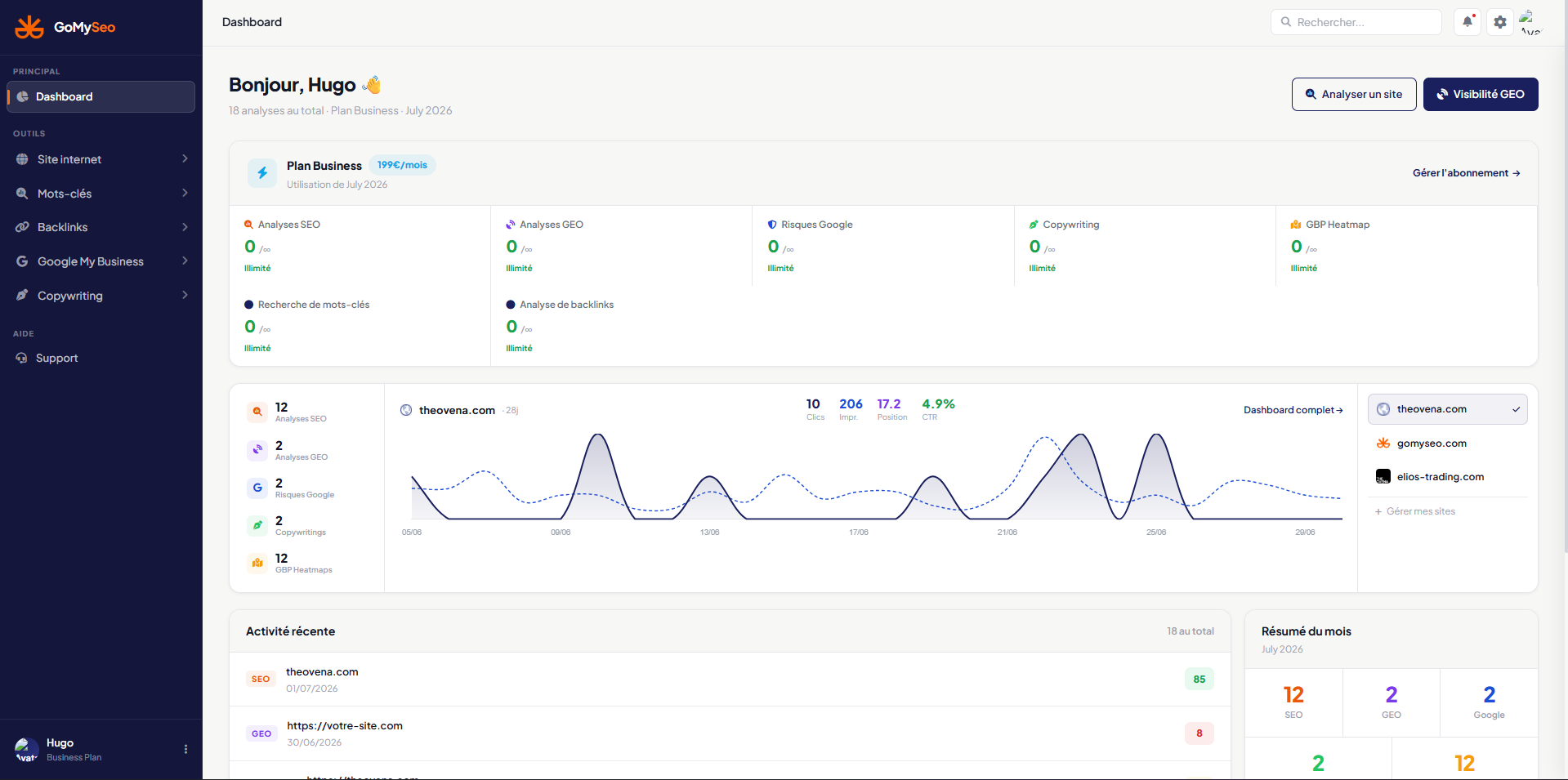Screen dimensions: 1568x780
Task: Expand the Copywriting menu chevron
Action: 185,295
